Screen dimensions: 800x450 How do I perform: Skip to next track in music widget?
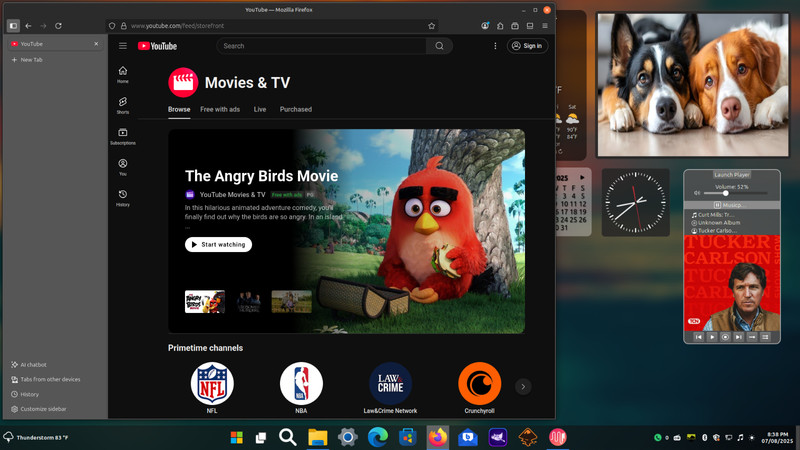(738, 337)
